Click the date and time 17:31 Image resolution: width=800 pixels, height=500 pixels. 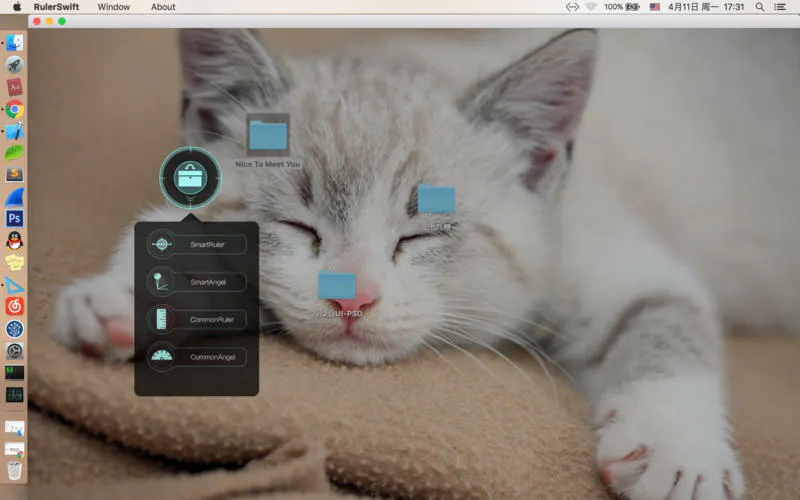coord(706,7)
